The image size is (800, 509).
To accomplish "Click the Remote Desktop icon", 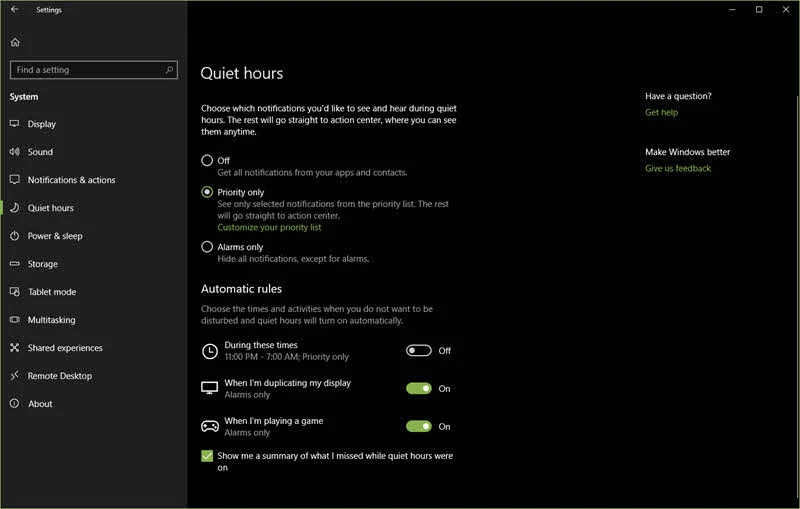I will tap(15, 375).
